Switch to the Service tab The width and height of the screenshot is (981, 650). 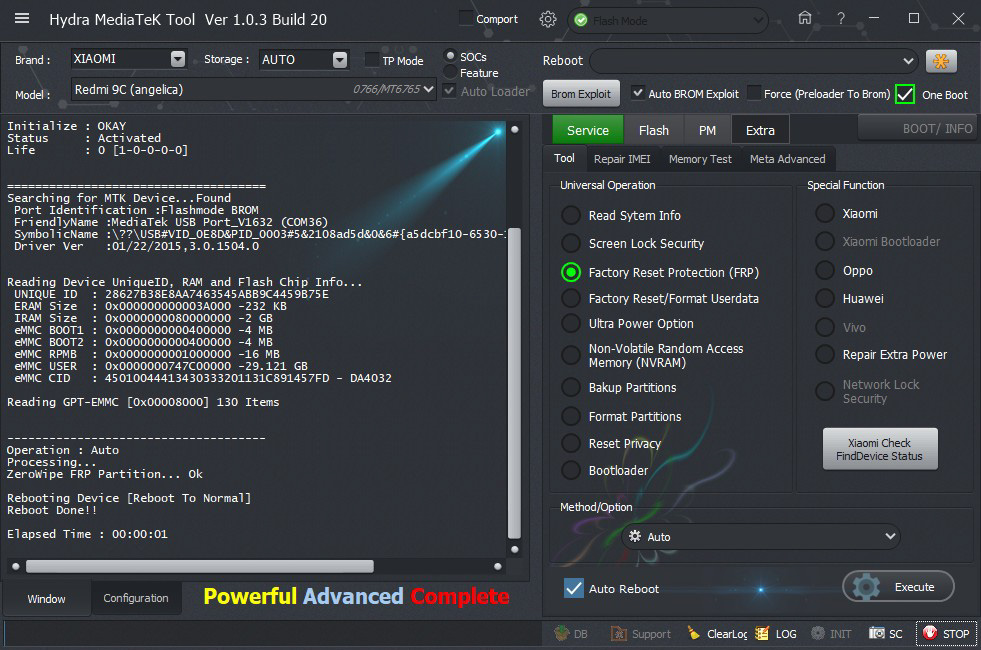click(587, 130)
